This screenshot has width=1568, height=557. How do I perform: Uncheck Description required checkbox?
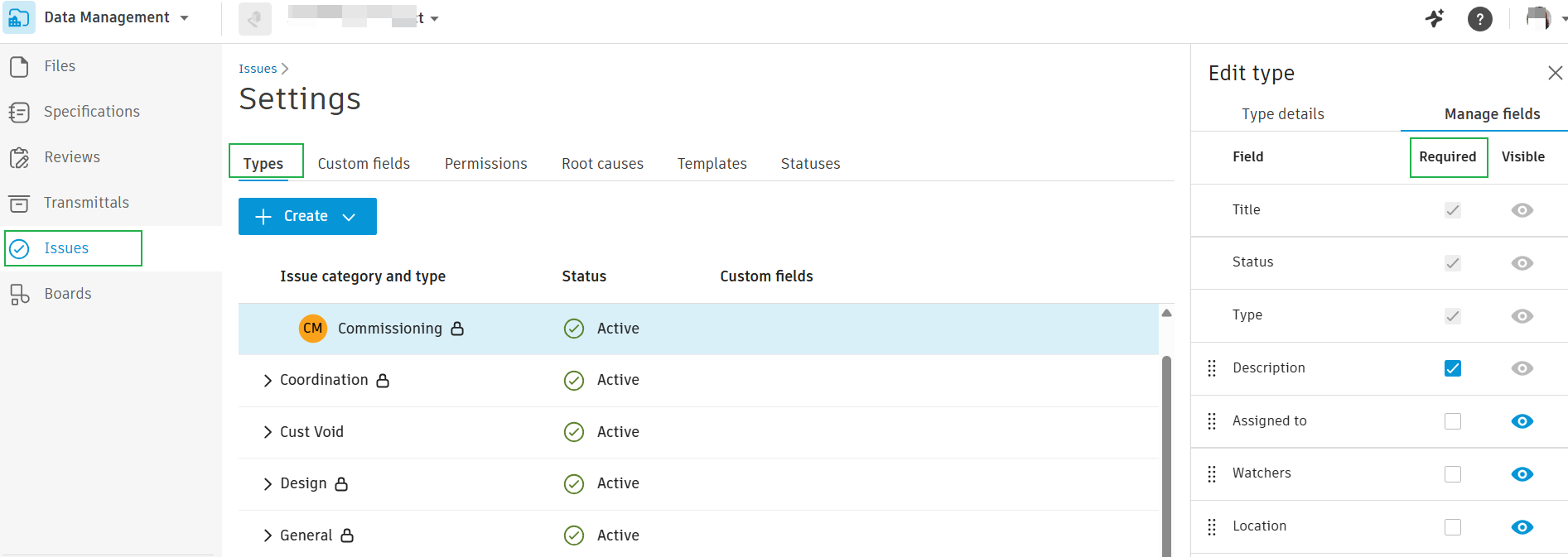coord(1453,368)
